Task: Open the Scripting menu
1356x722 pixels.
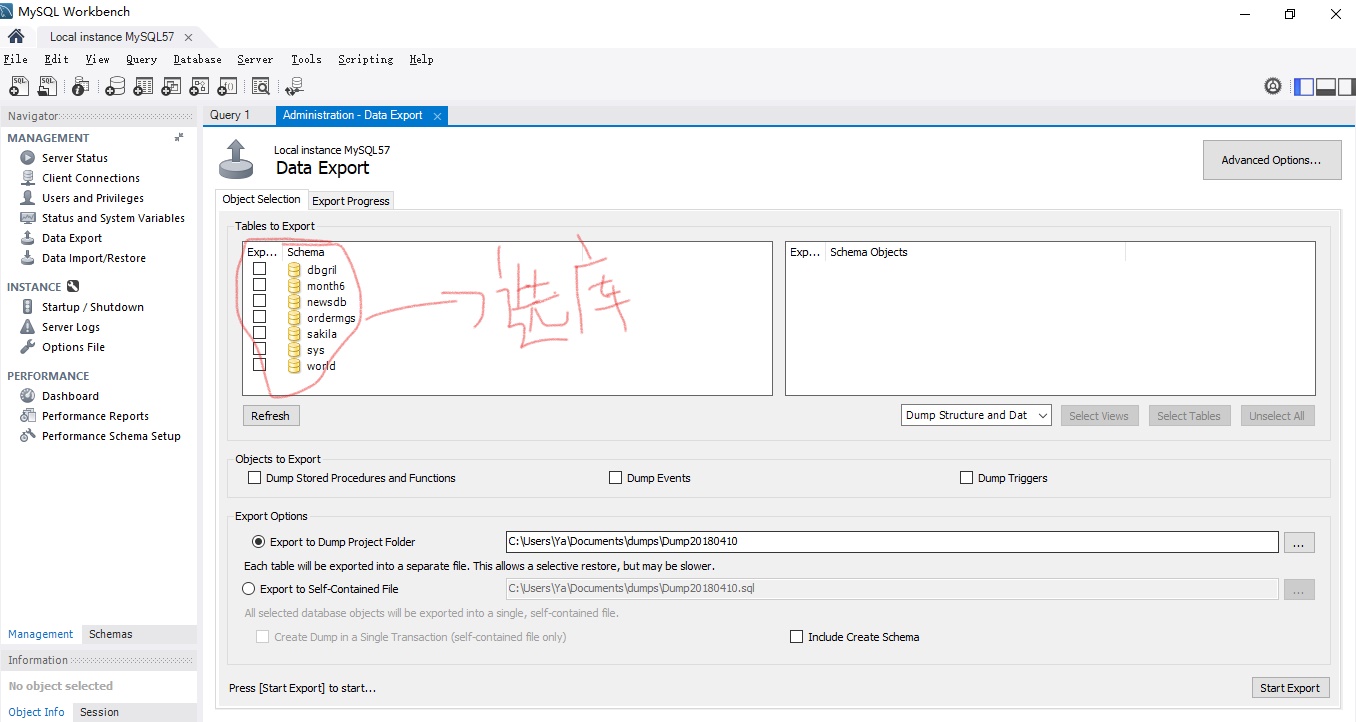Action: coord(365,59)
